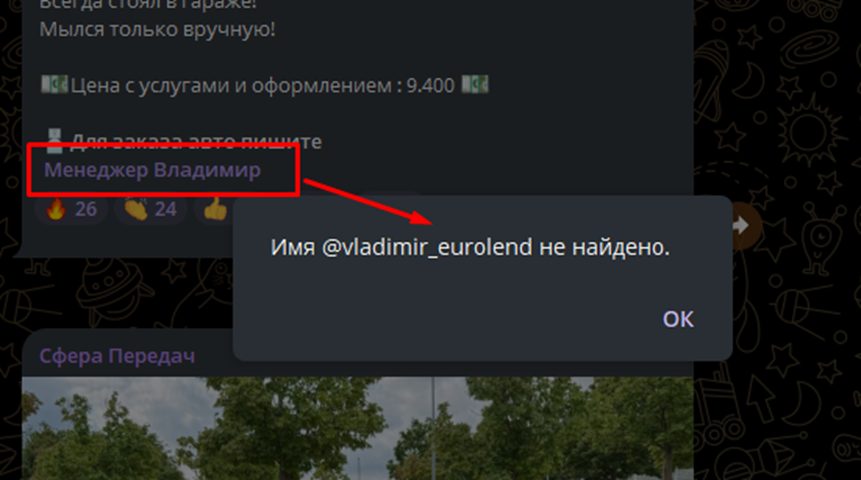The width and height of the screenshot is (861, 480).
Task: Click the red annotation arrow head
Action: (422, 217)
